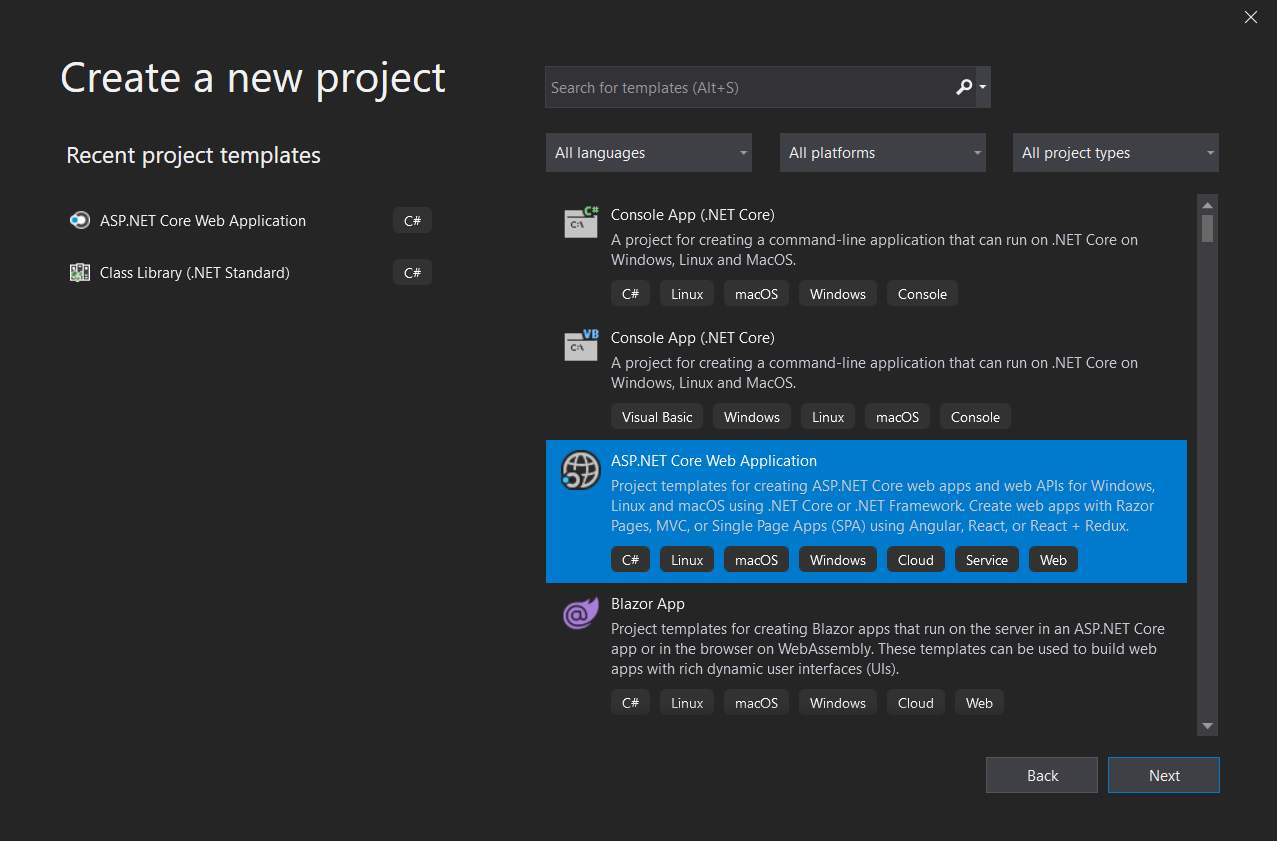
Task: Open the search history arrow beside the search box
Action: (x=982, y=87)
